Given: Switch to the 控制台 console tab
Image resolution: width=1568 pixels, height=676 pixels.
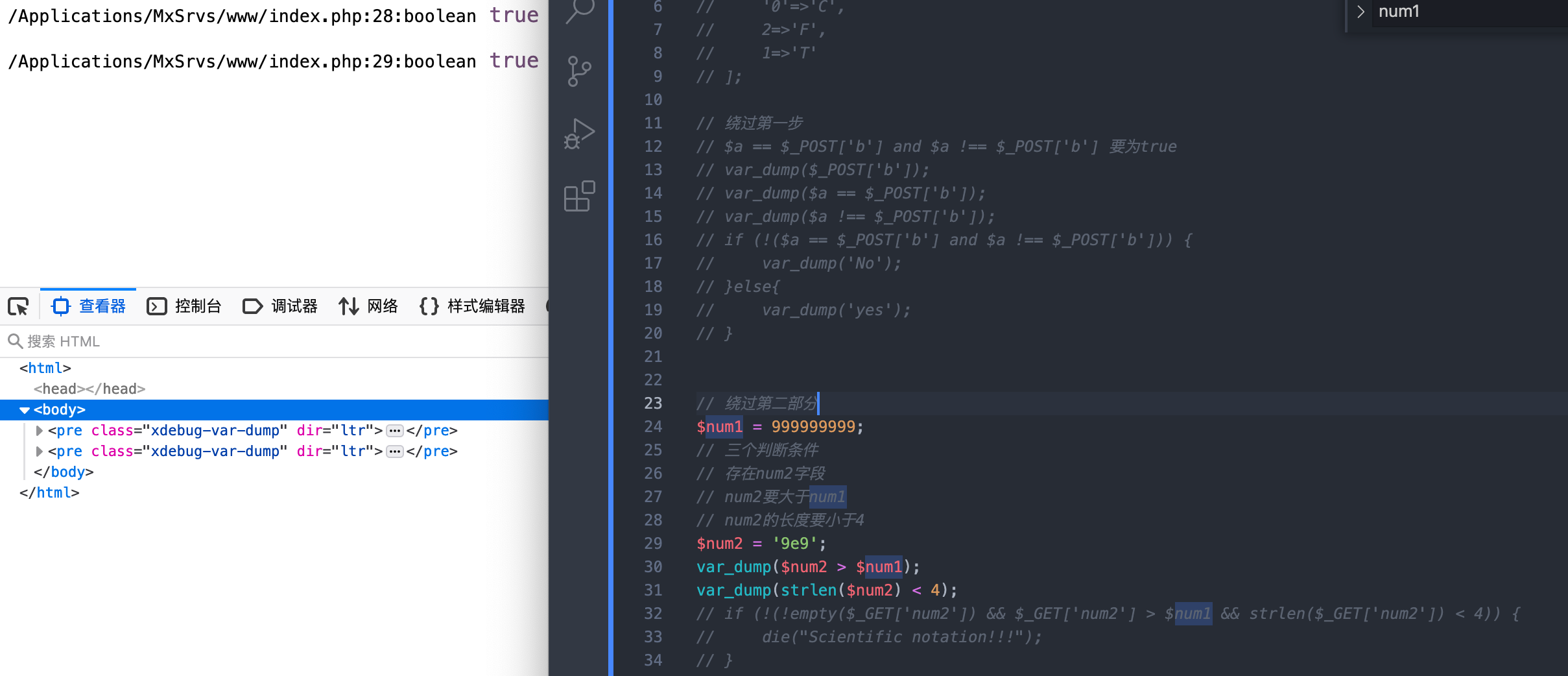Looking at the screenshot, I should coord(184,306).
